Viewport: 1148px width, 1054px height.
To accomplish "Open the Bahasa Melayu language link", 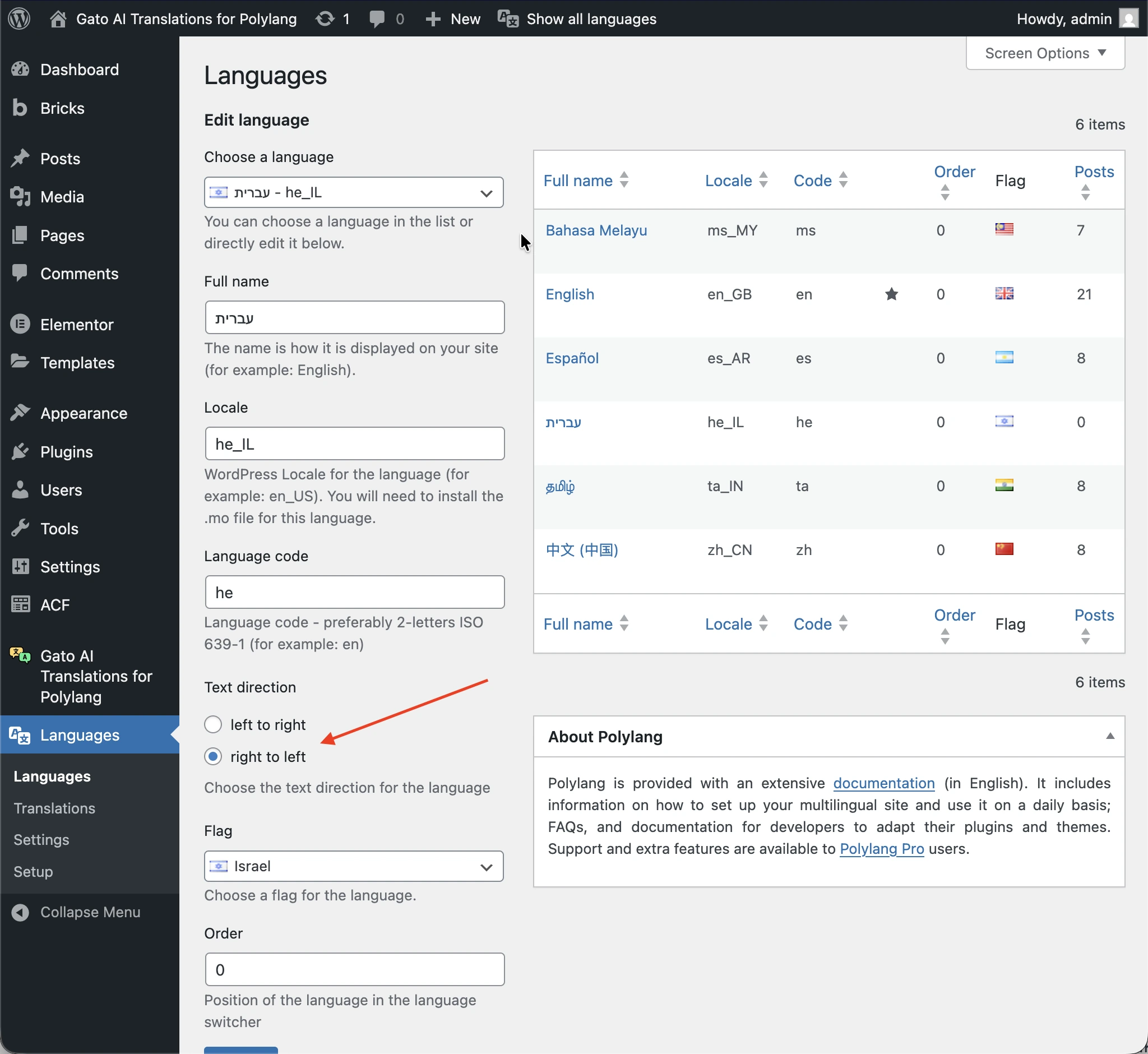I will click(596, 230).
